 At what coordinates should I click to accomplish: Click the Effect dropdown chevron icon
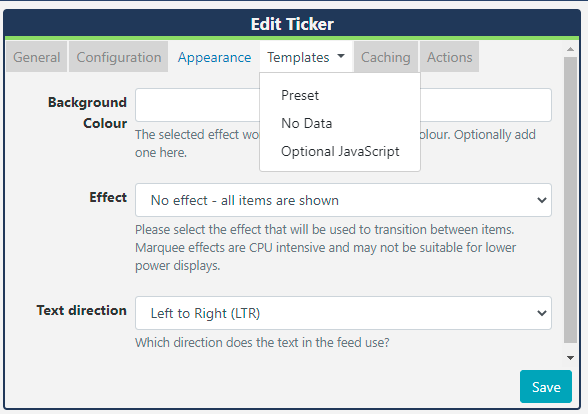click(542, 200)
